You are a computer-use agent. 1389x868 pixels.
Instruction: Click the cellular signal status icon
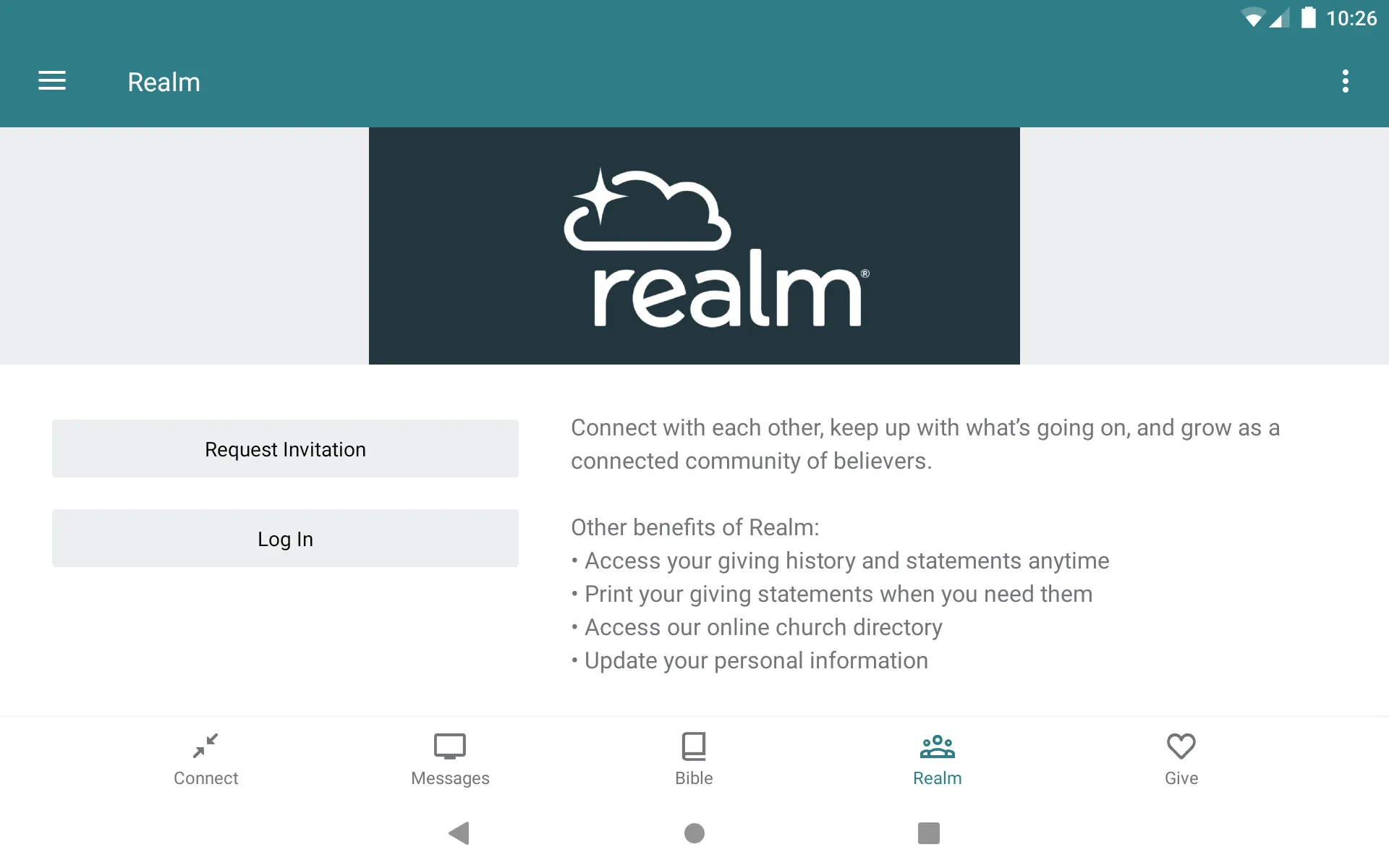[x=1280, y=17]
